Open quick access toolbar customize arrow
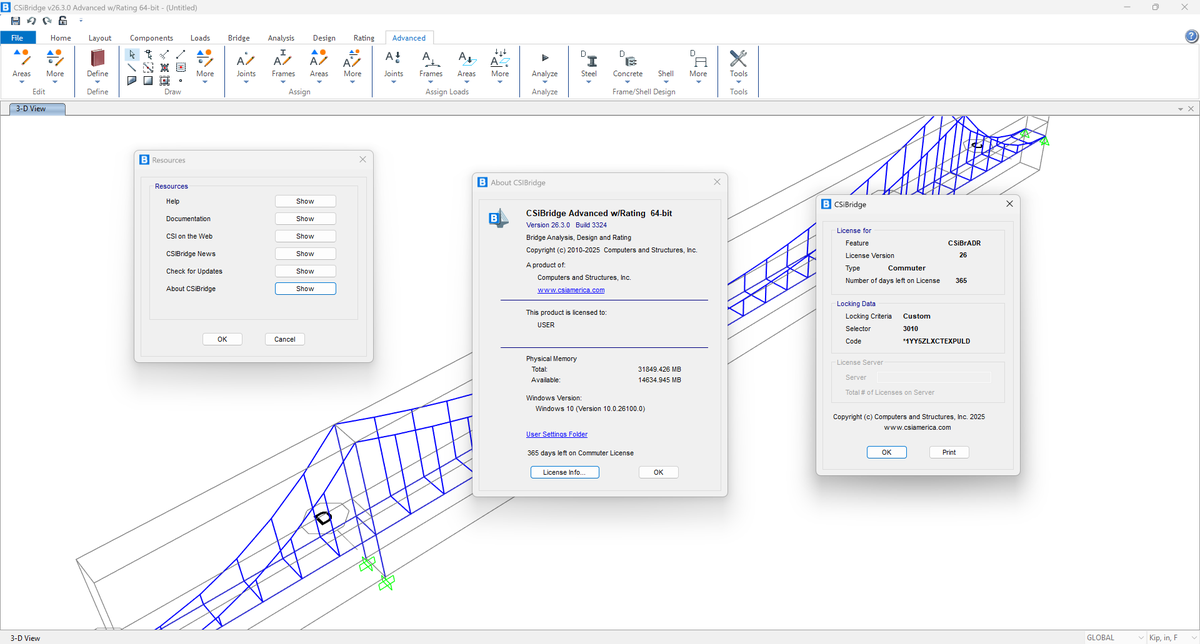 tap(81, 20)
